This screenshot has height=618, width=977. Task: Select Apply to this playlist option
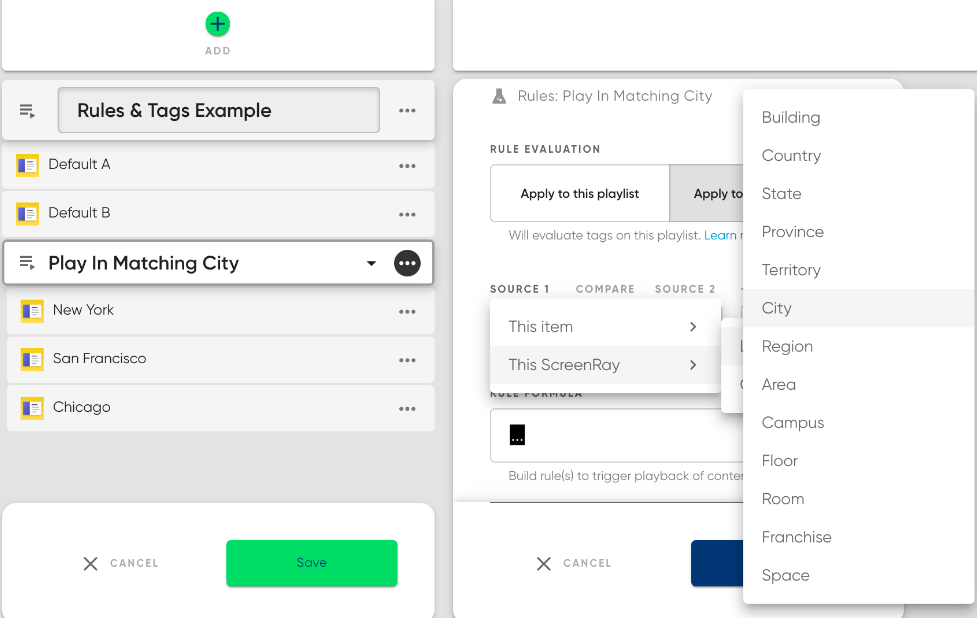click(x=579, y=193)
